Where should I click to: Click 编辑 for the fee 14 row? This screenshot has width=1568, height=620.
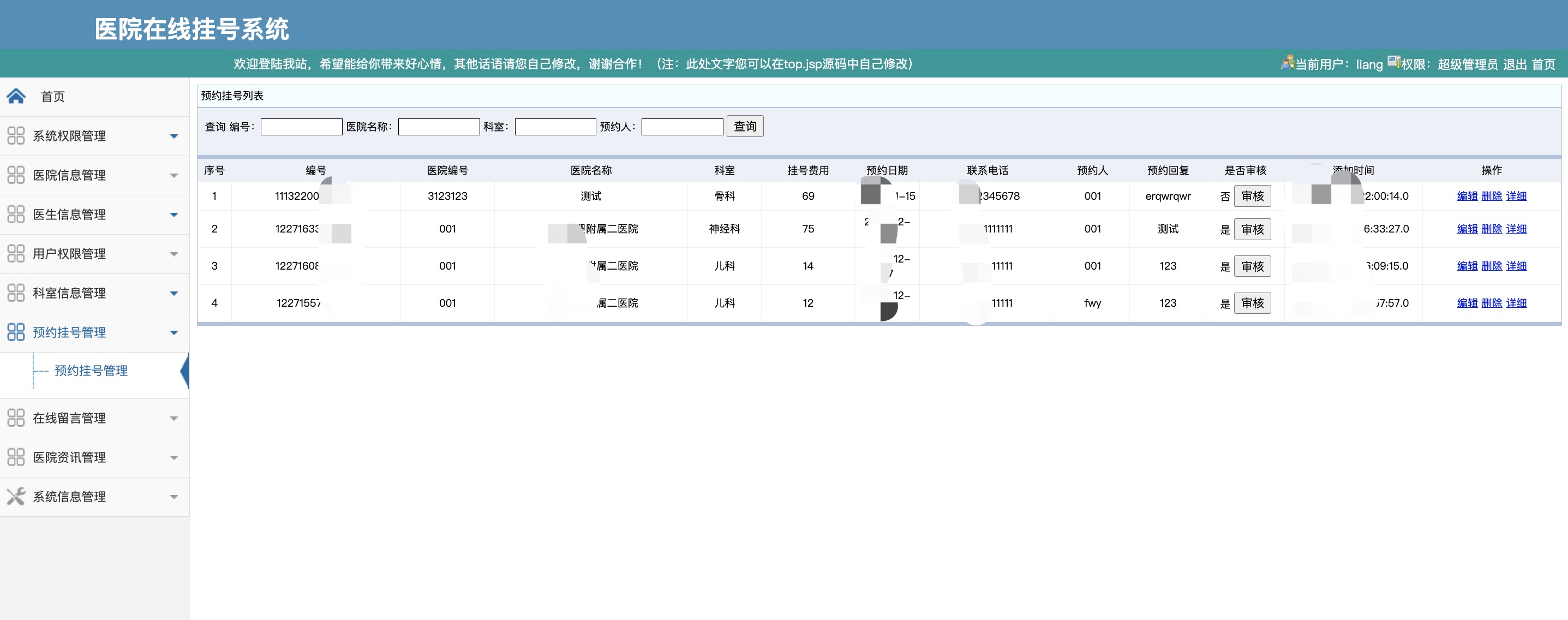1467,266
